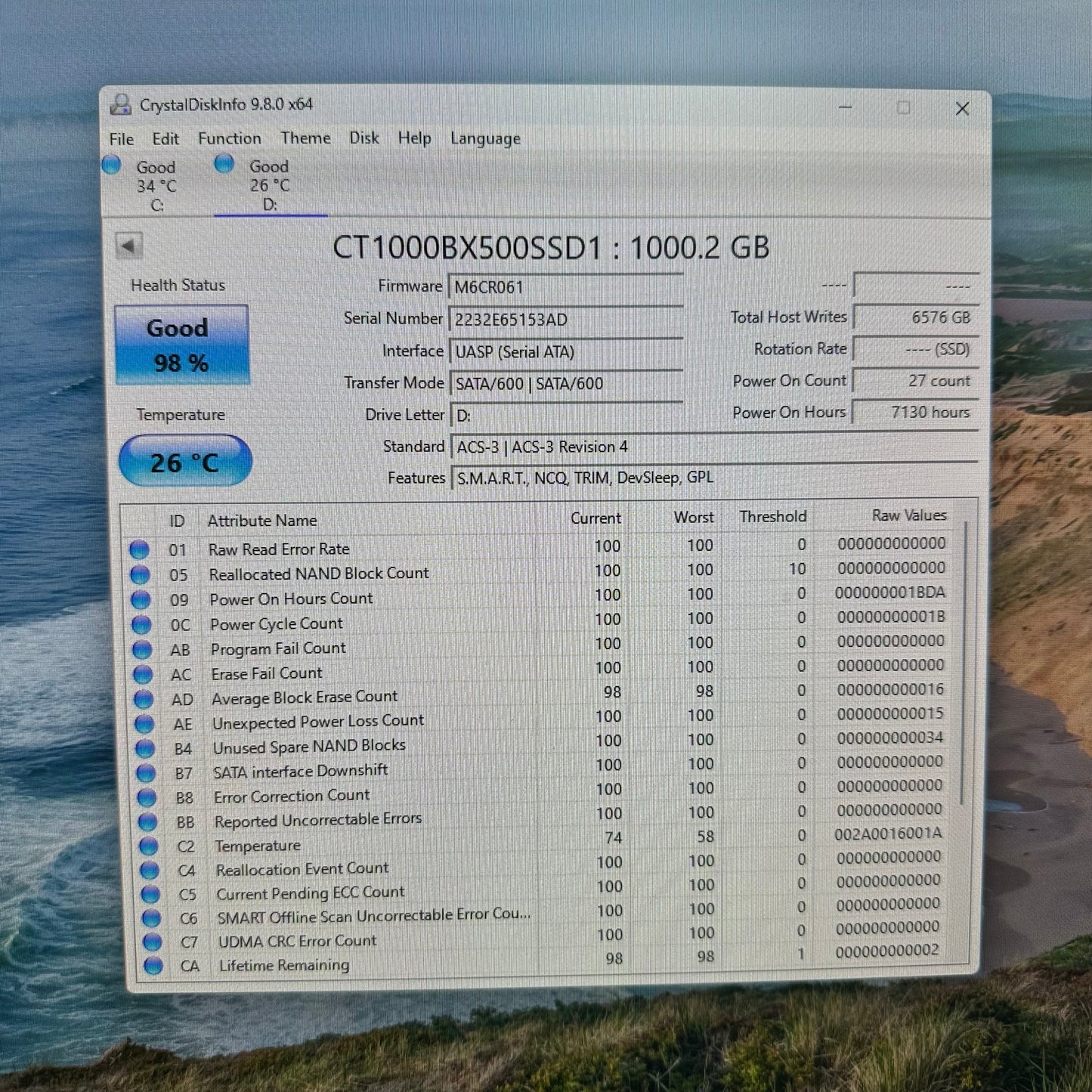Image resolution: width=1092 pixels, height=1092 pixels.
Task: Click status orb for Power On Hours Count
Action: pos(141,599)
